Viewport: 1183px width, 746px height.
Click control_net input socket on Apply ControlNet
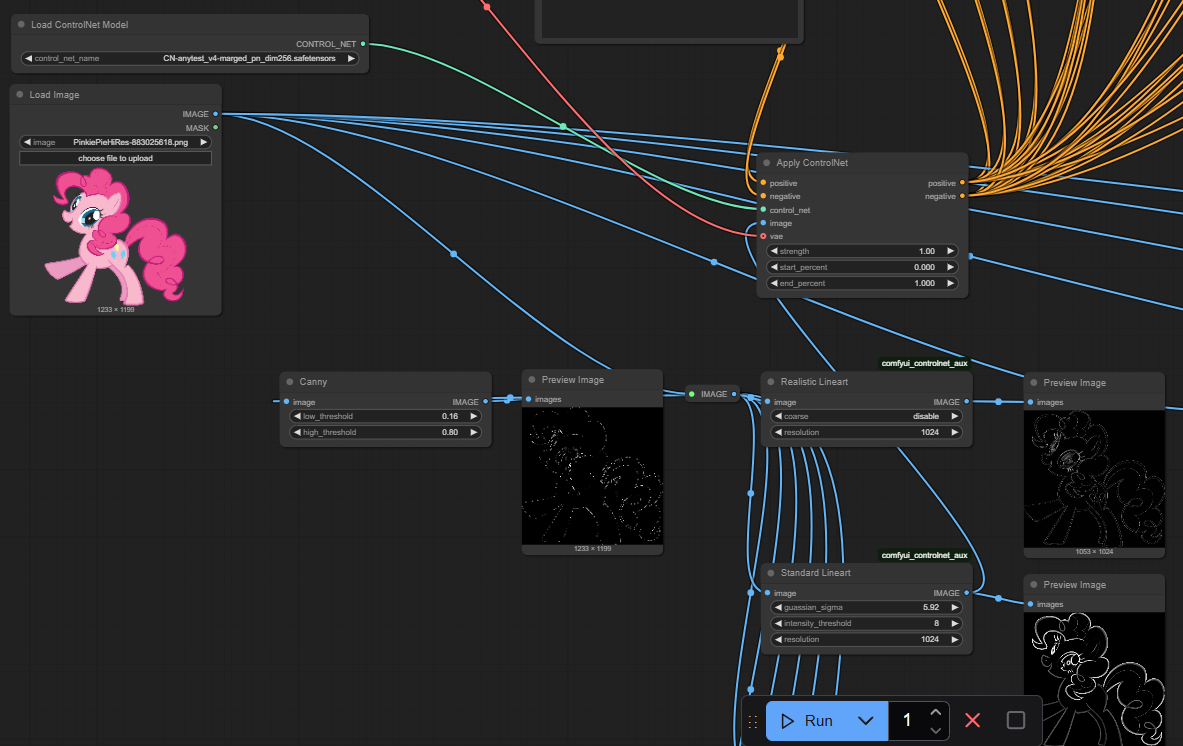coord(764,210)
